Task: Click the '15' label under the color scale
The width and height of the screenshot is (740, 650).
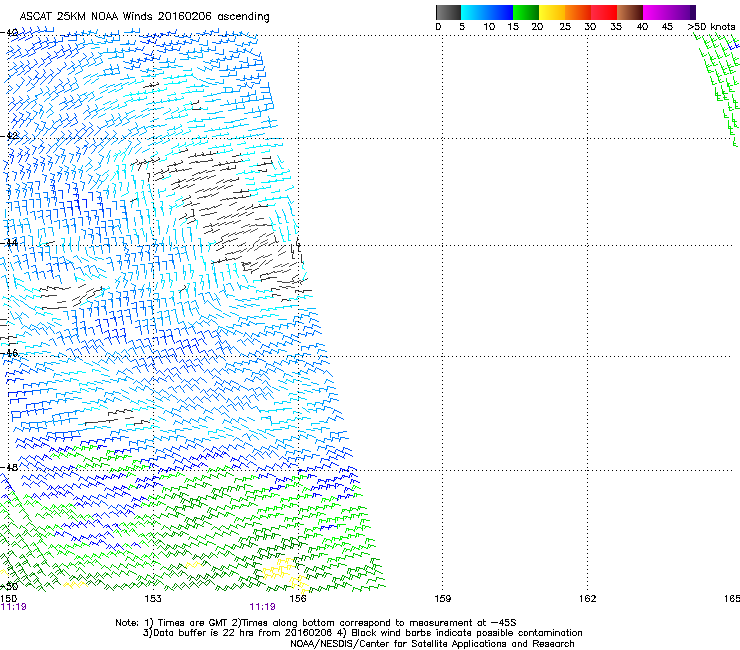Action: (513, 27)
